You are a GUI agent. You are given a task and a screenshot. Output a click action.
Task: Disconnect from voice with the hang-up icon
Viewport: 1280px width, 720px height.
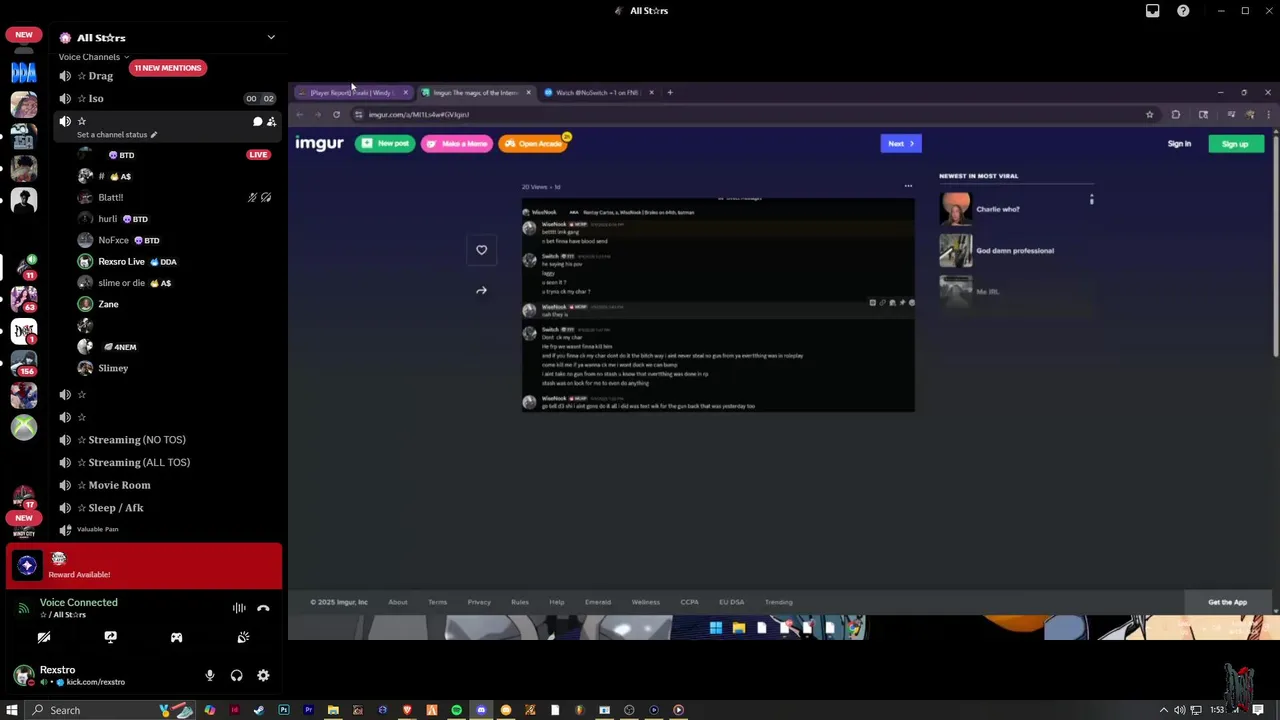coord(263,608)
